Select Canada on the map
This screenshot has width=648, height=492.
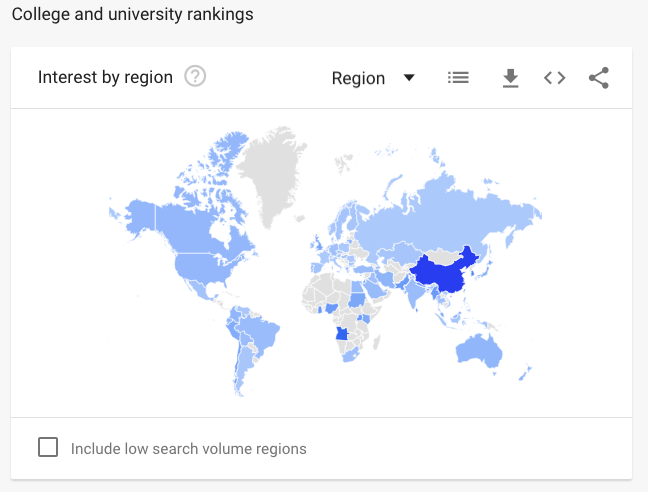pos(194,229)
